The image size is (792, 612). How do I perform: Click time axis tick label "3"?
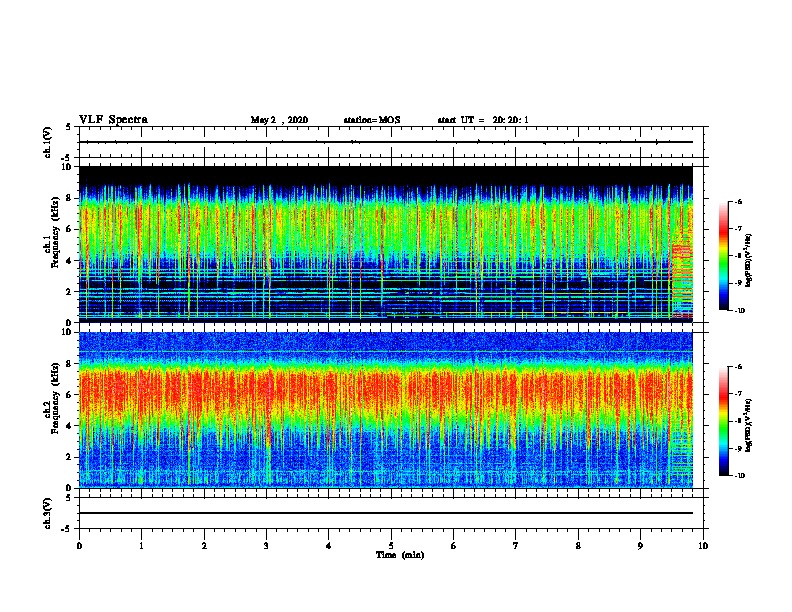click(266, 546)
